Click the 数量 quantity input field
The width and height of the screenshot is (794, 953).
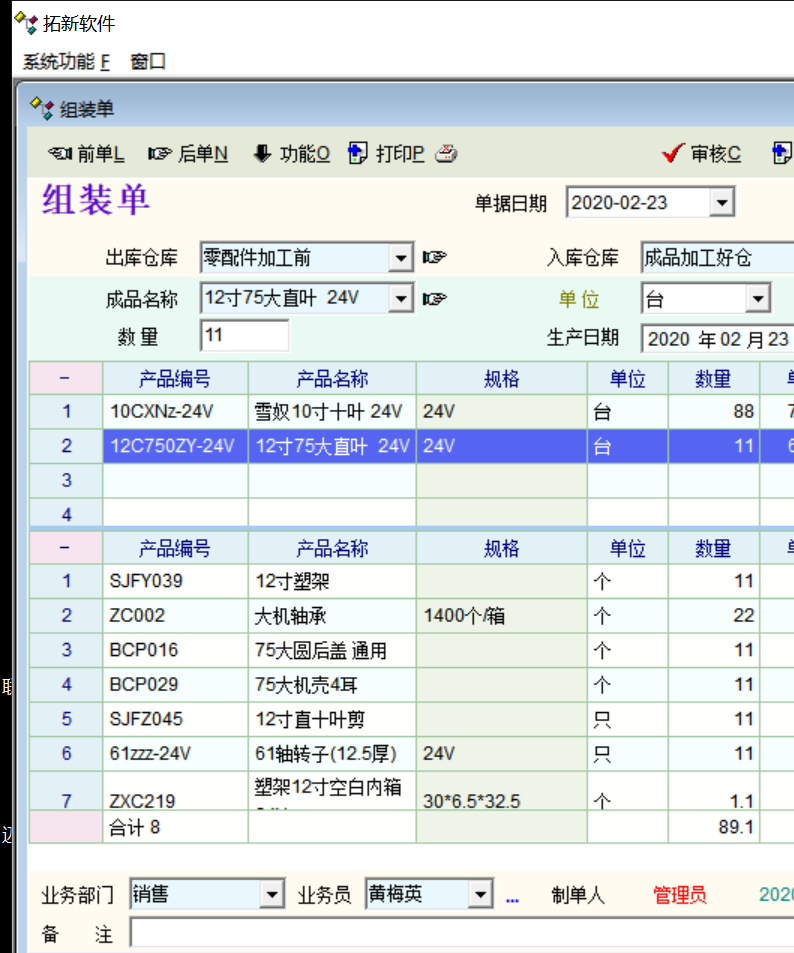(245, 336)
